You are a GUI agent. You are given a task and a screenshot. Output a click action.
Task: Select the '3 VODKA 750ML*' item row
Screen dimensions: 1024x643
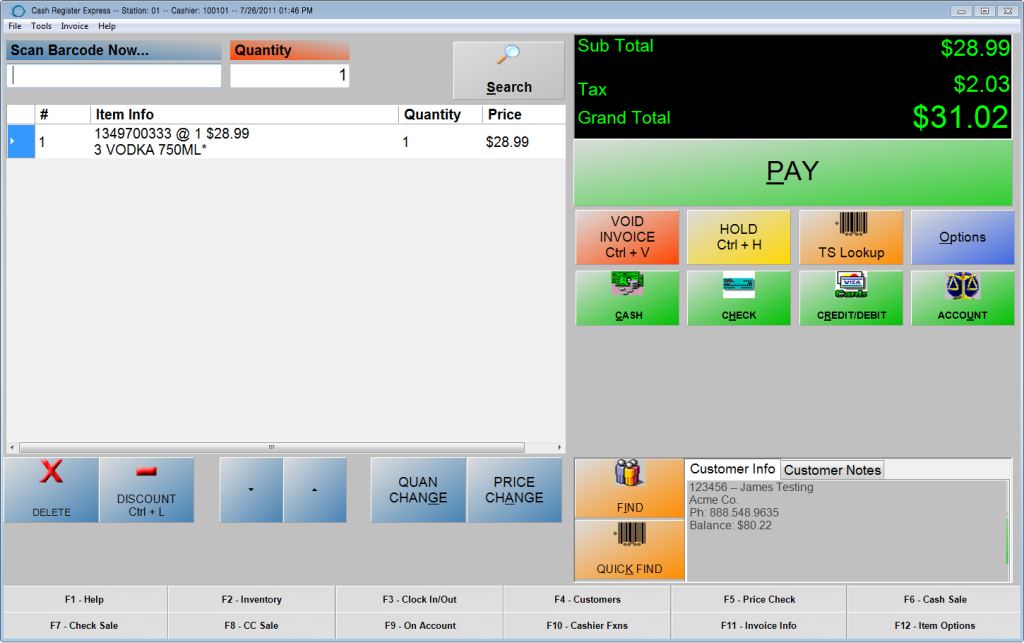pyautogui.click(x=286, y=142)
